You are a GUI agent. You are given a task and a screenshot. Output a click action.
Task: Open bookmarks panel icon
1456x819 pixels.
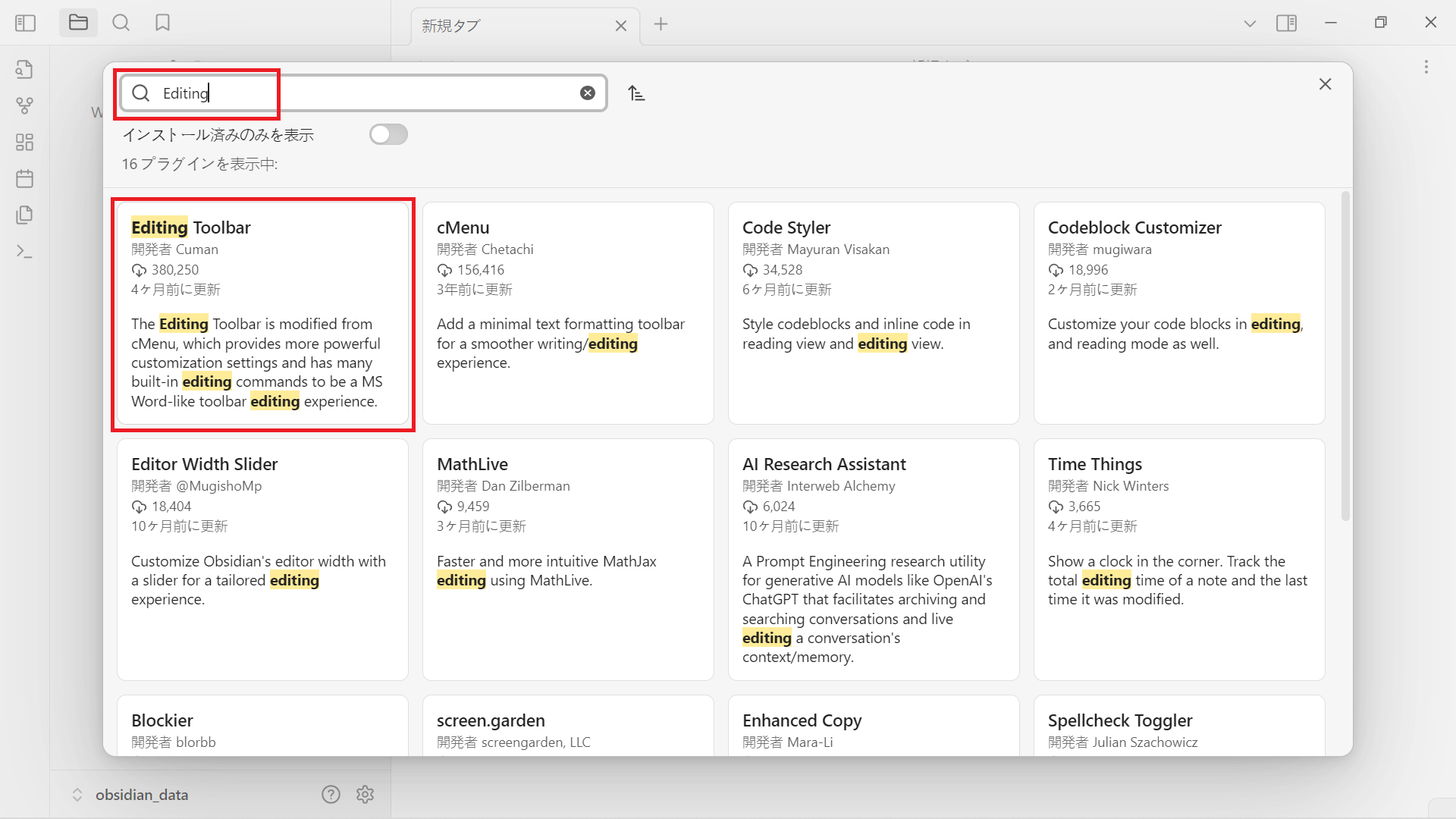[x=162, y=23]
